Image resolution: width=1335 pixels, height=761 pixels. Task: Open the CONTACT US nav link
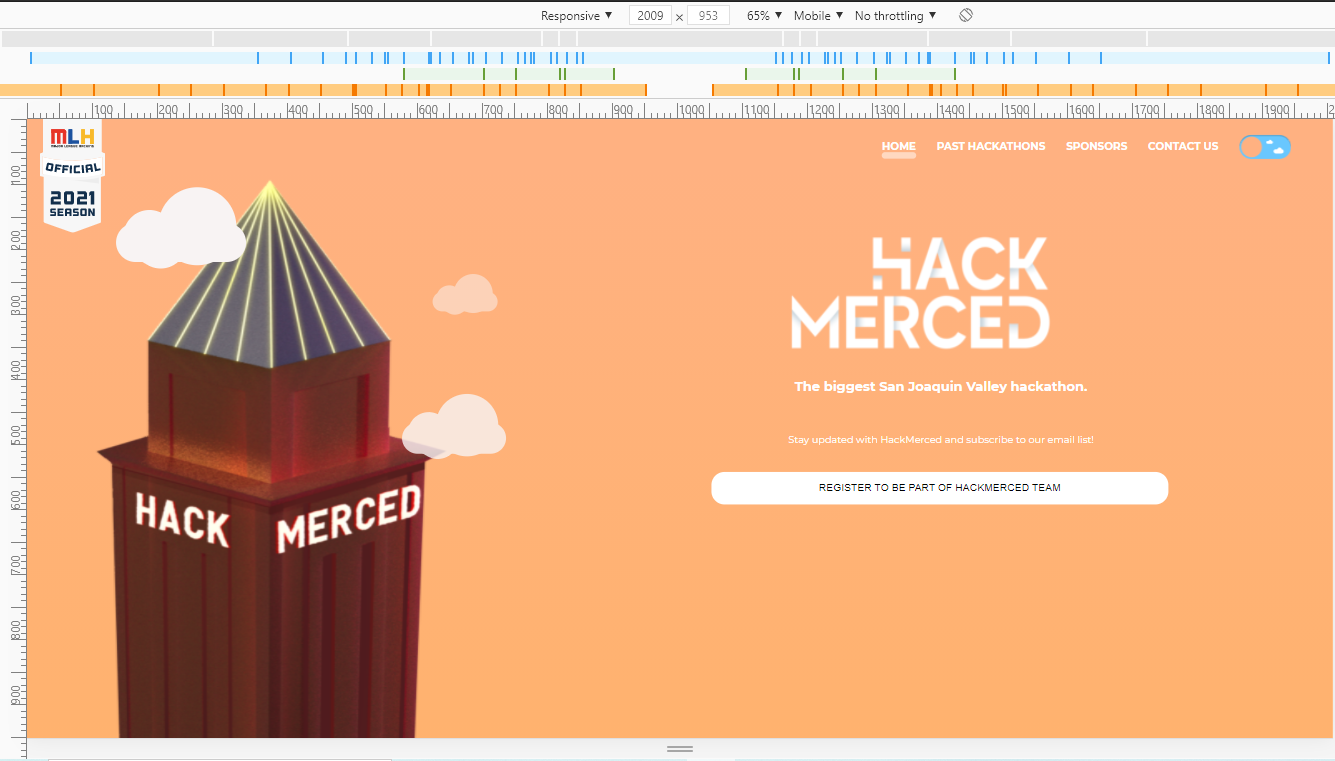point(1182,146)
